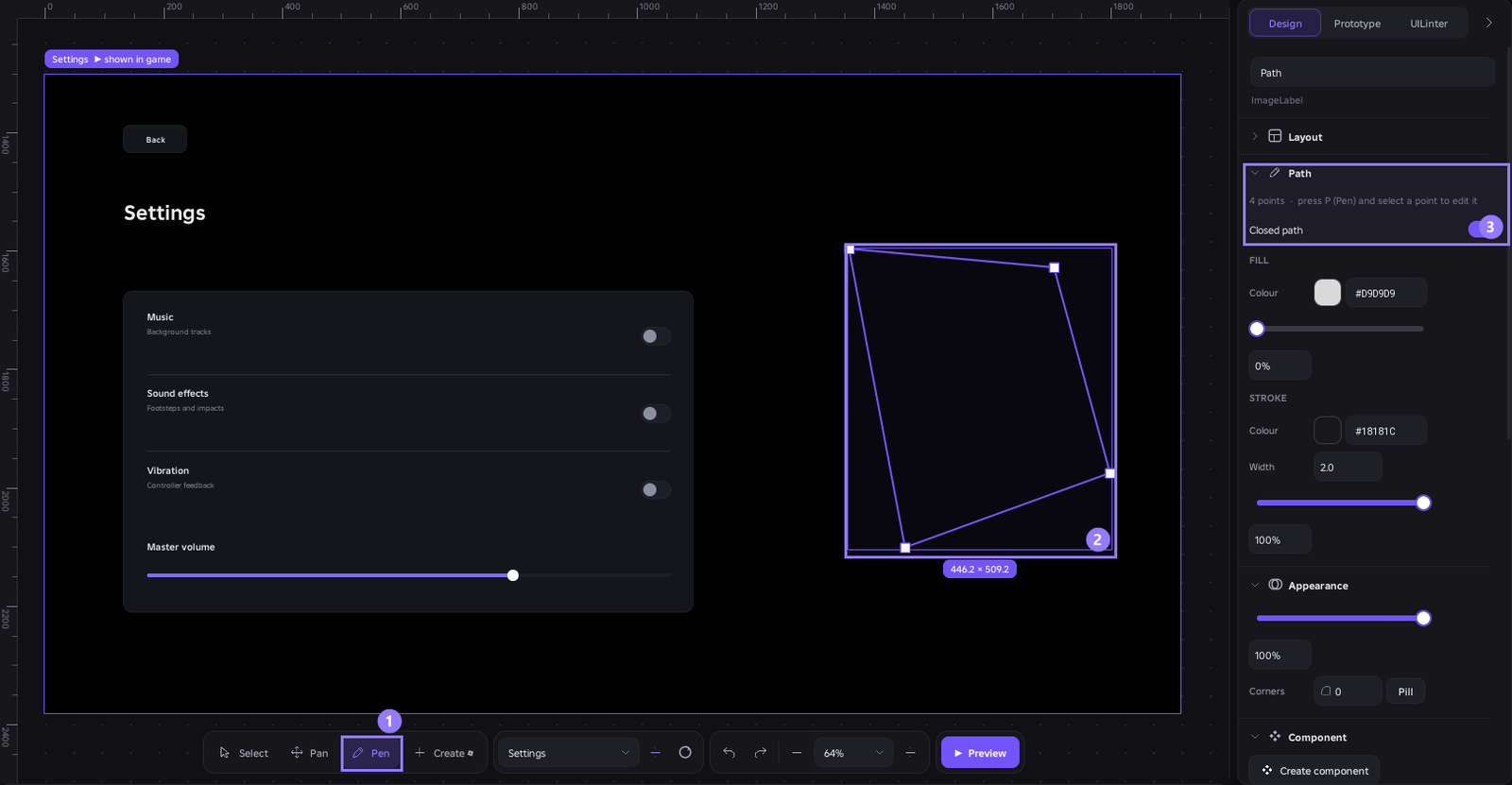Switch to the Prototype tab
Viewport: 1512px width, 785px height.
click(1357, 24)
